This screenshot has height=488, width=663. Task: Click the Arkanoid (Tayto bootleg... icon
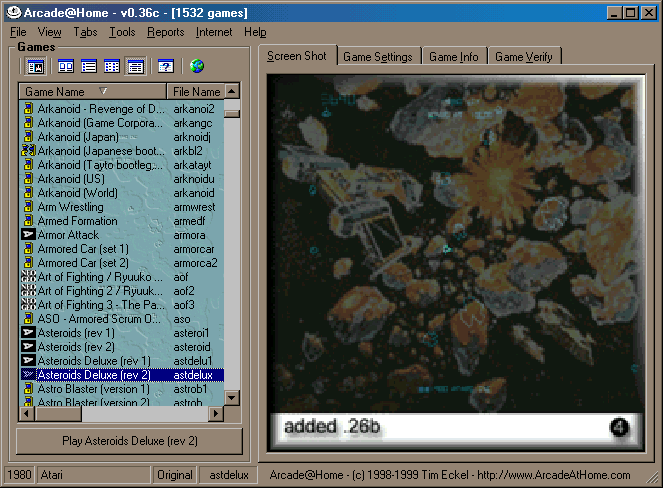pos(28,164)
